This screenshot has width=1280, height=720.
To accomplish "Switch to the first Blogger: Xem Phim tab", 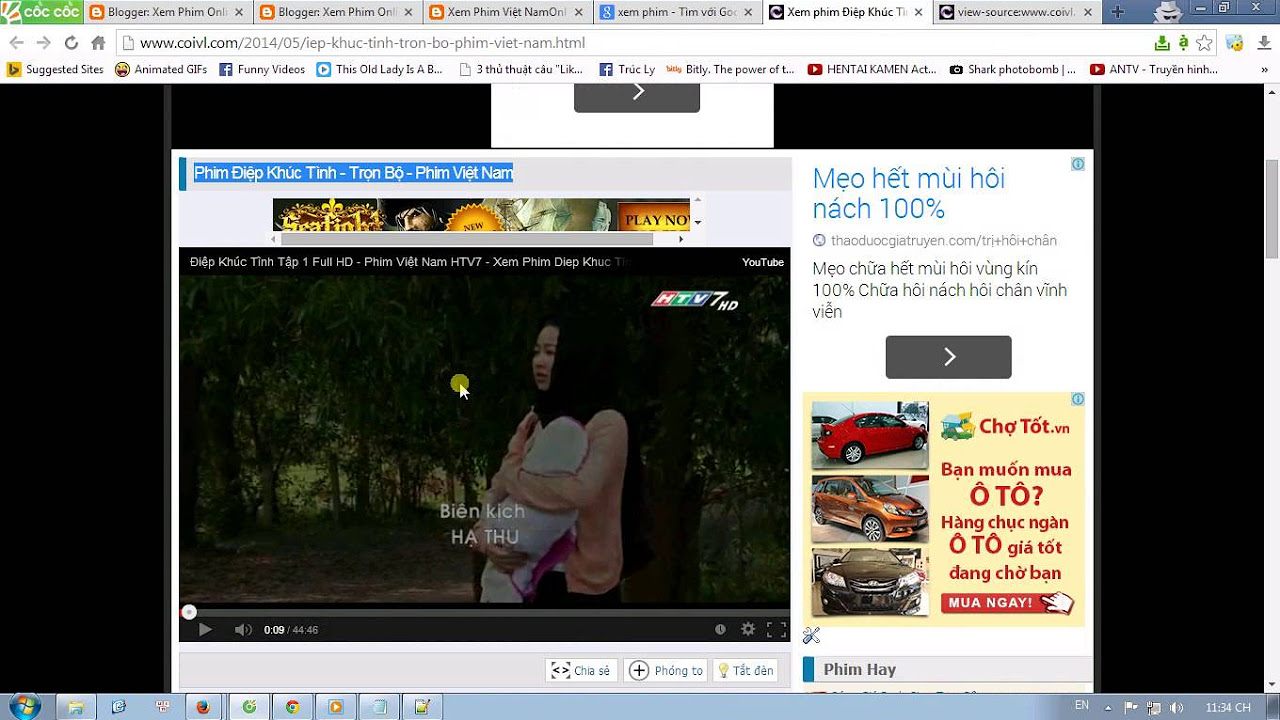I will (x=167, y=12).
